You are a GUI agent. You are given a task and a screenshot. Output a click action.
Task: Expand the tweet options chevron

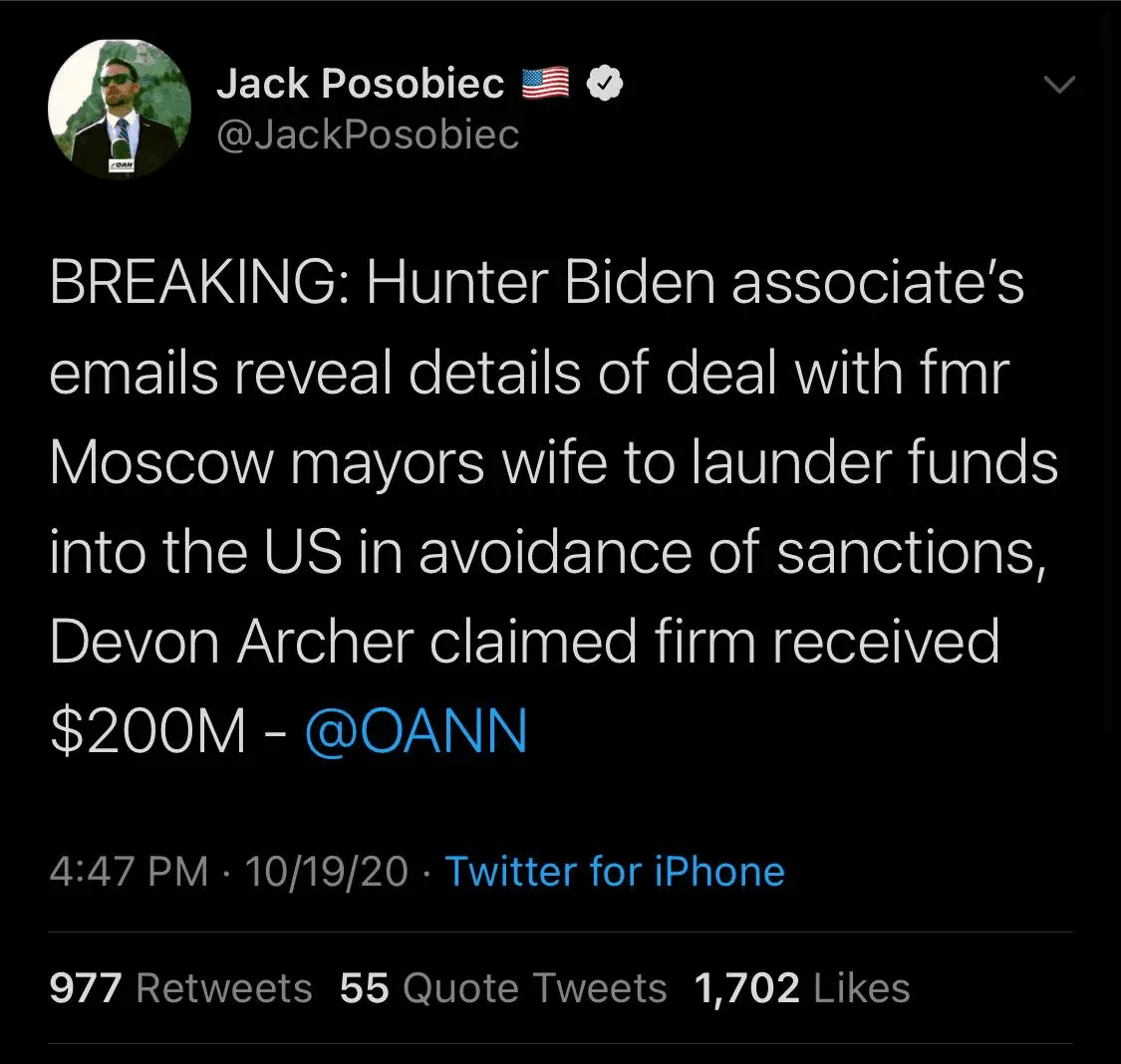click(x=1058, y=86)
